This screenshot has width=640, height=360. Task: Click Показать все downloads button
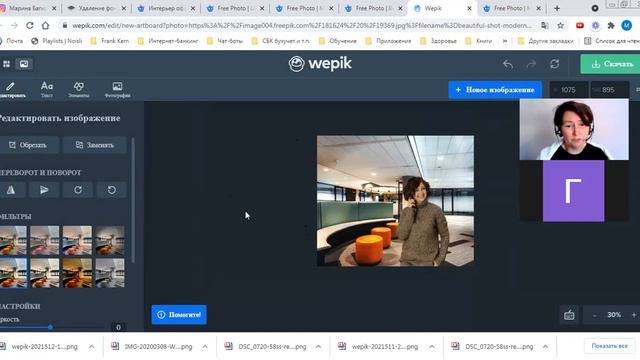click(x=609, y=346)
